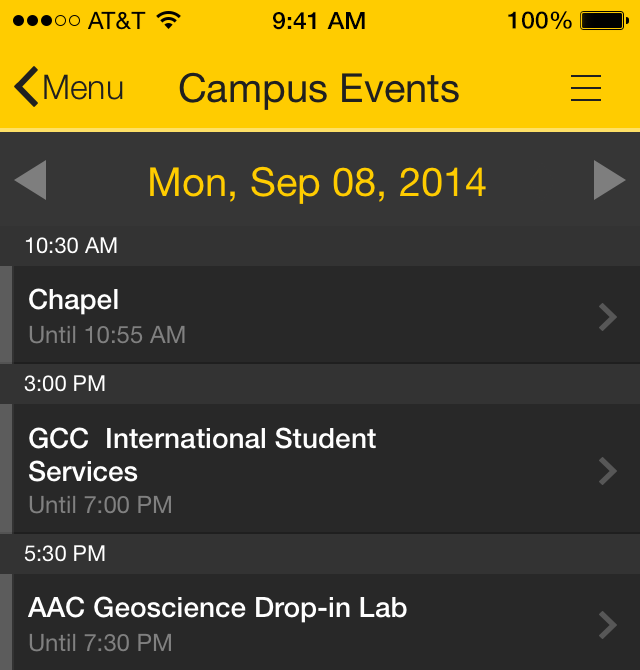Tap the Wi-Fi status icon
Viewport: 640px width, 670px height.
(169, 20)
